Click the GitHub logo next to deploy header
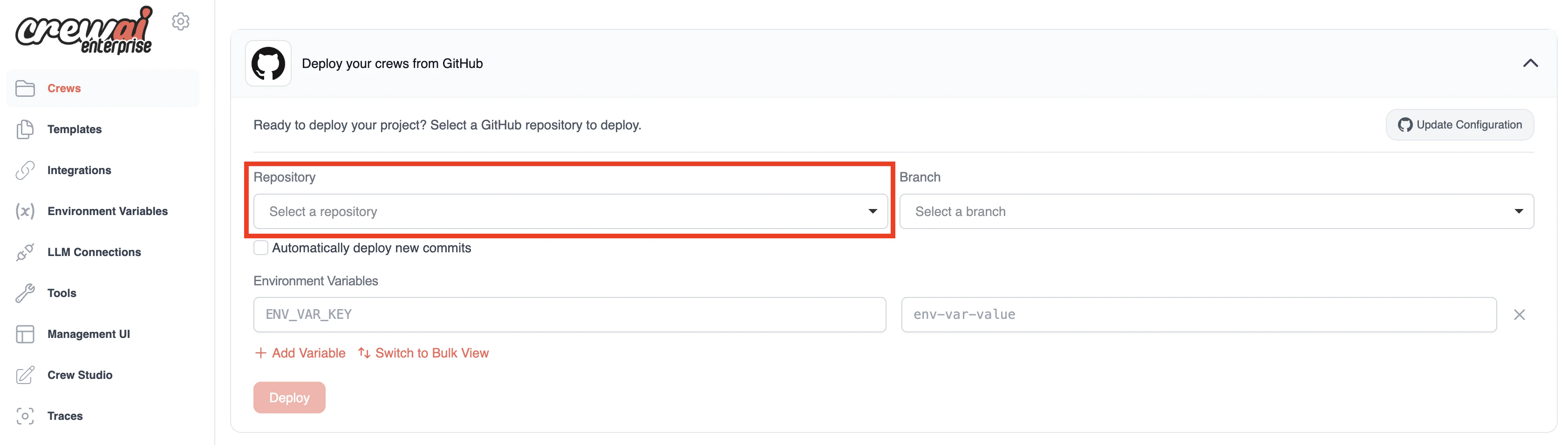The image size is (1568, 445). pos(268,63)
